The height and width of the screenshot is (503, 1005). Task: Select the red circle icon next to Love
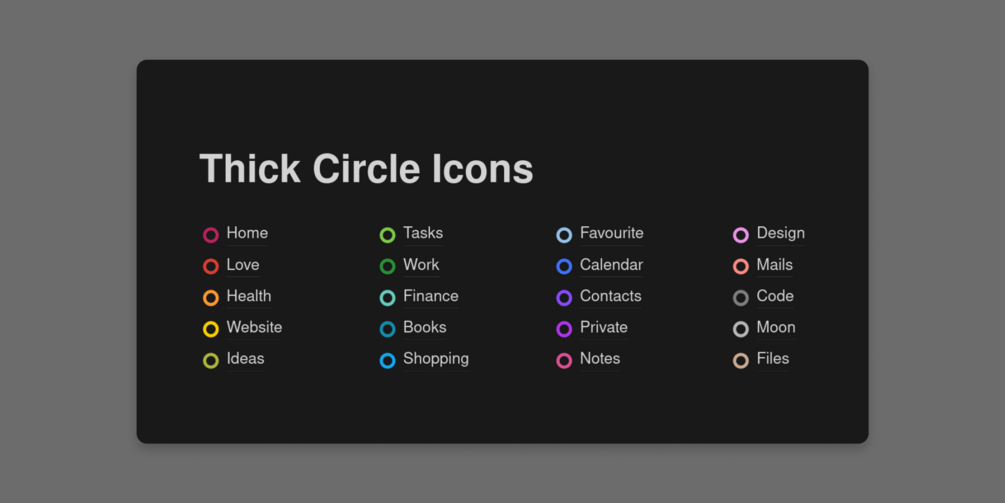(x=211, y=266)
